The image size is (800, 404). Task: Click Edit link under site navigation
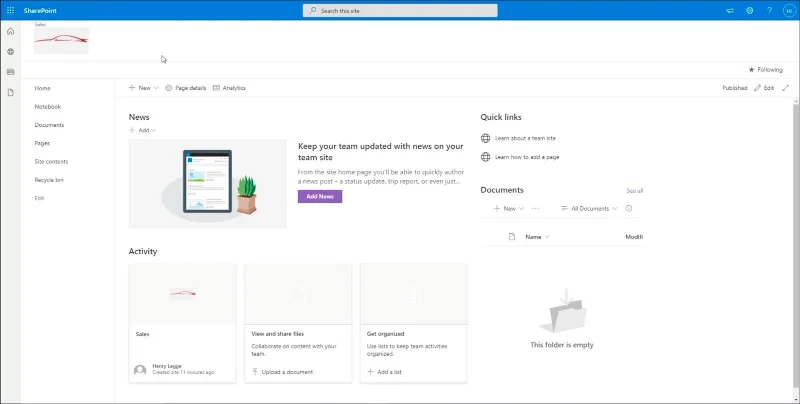coord(39,198)
